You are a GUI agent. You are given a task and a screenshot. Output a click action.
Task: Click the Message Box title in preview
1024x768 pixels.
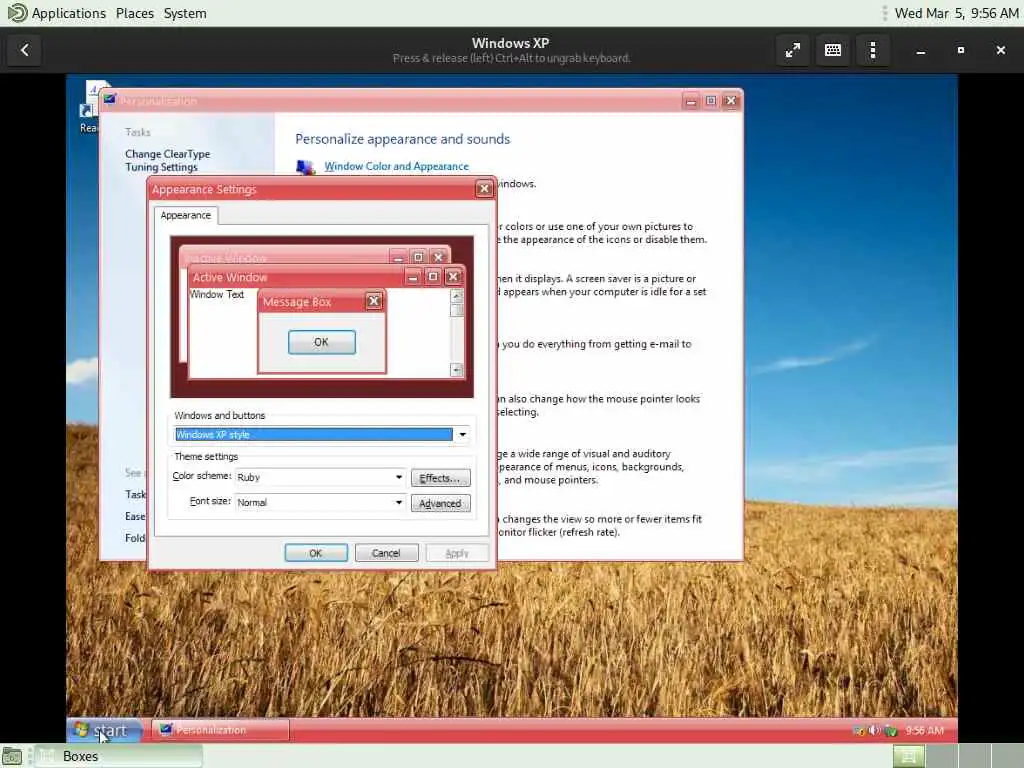[x=297, y=302]
